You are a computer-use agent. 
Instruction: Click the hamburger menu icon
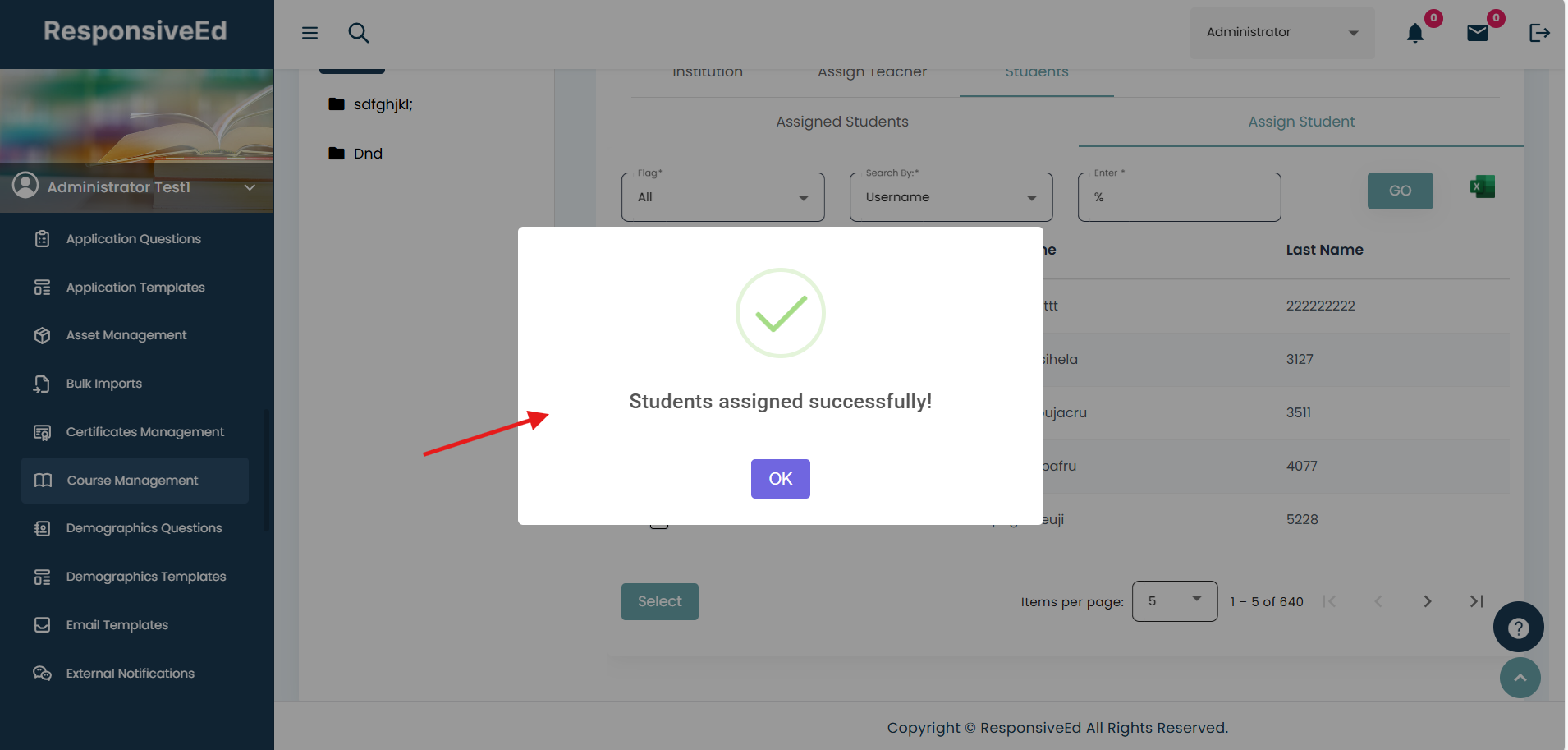point(309,33)
